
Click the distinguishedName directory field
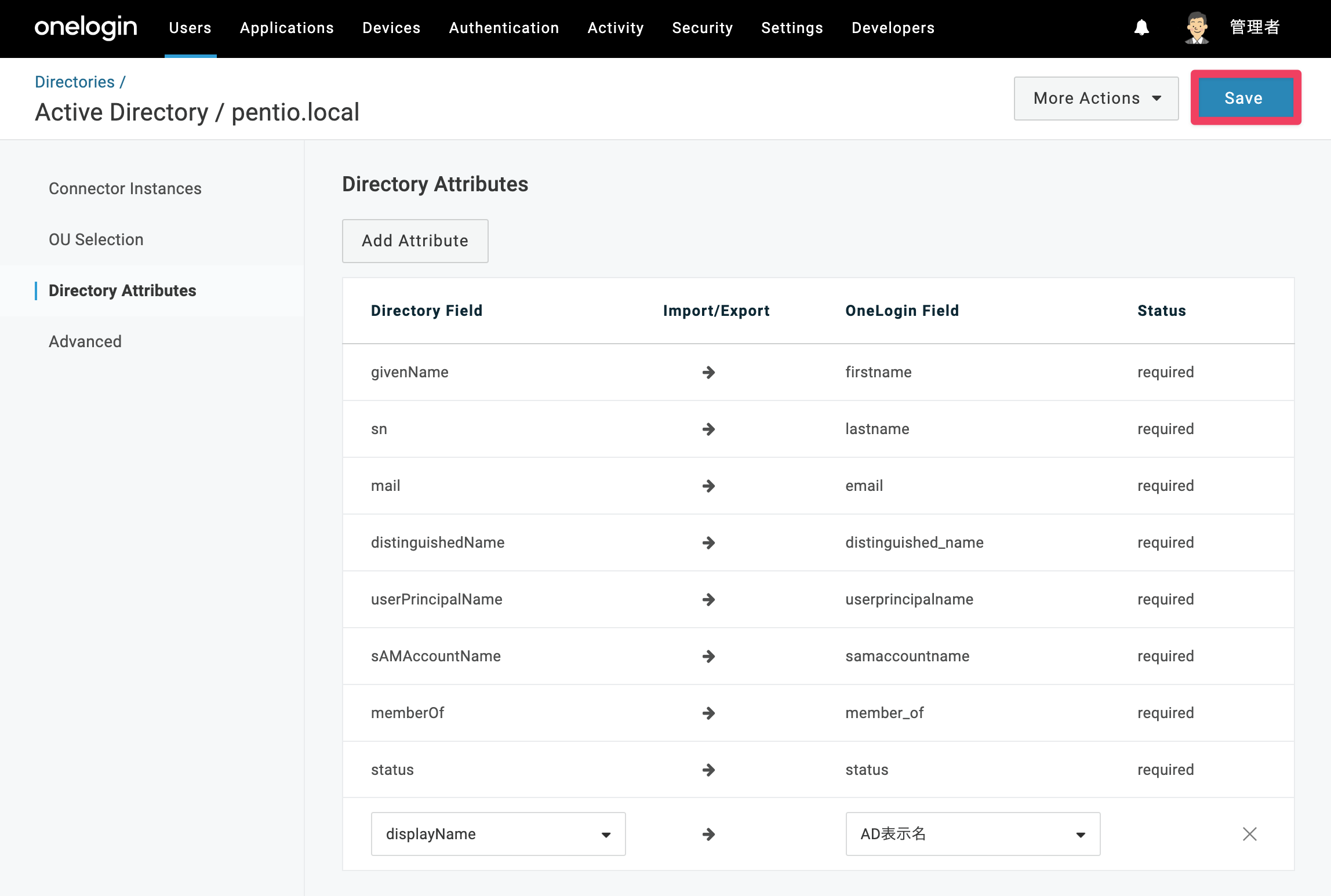438,542
